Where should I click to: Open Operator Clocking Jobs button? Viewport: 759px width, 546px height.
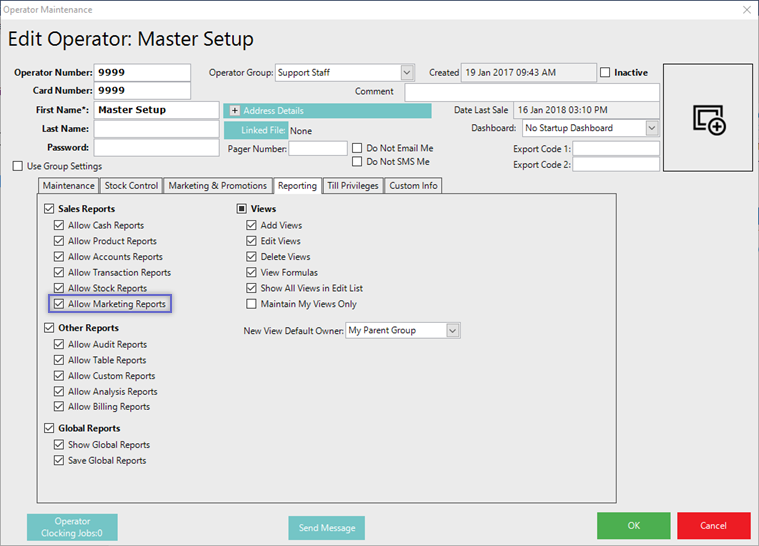tap(72, 527)
